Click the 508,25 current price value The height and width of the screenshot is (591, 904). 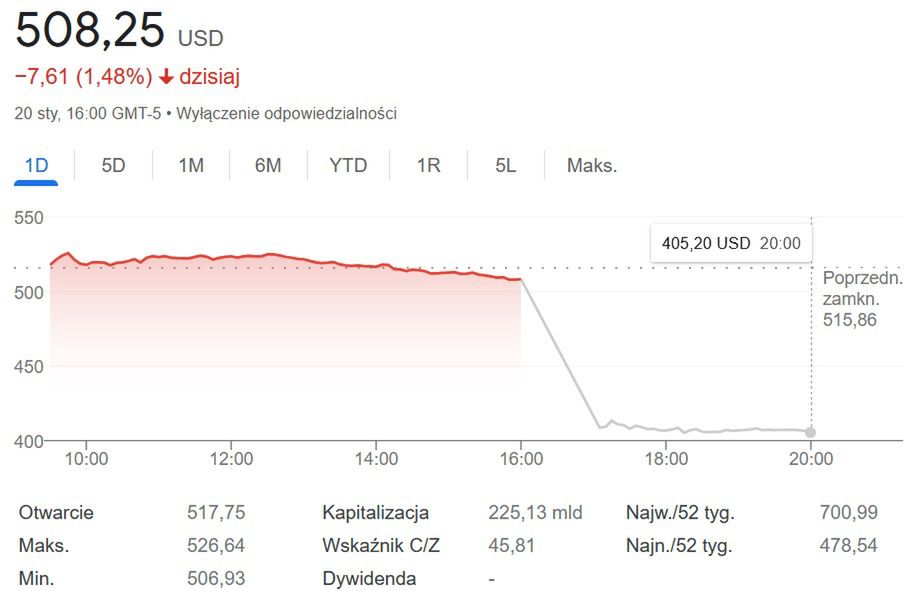(90, 31)
